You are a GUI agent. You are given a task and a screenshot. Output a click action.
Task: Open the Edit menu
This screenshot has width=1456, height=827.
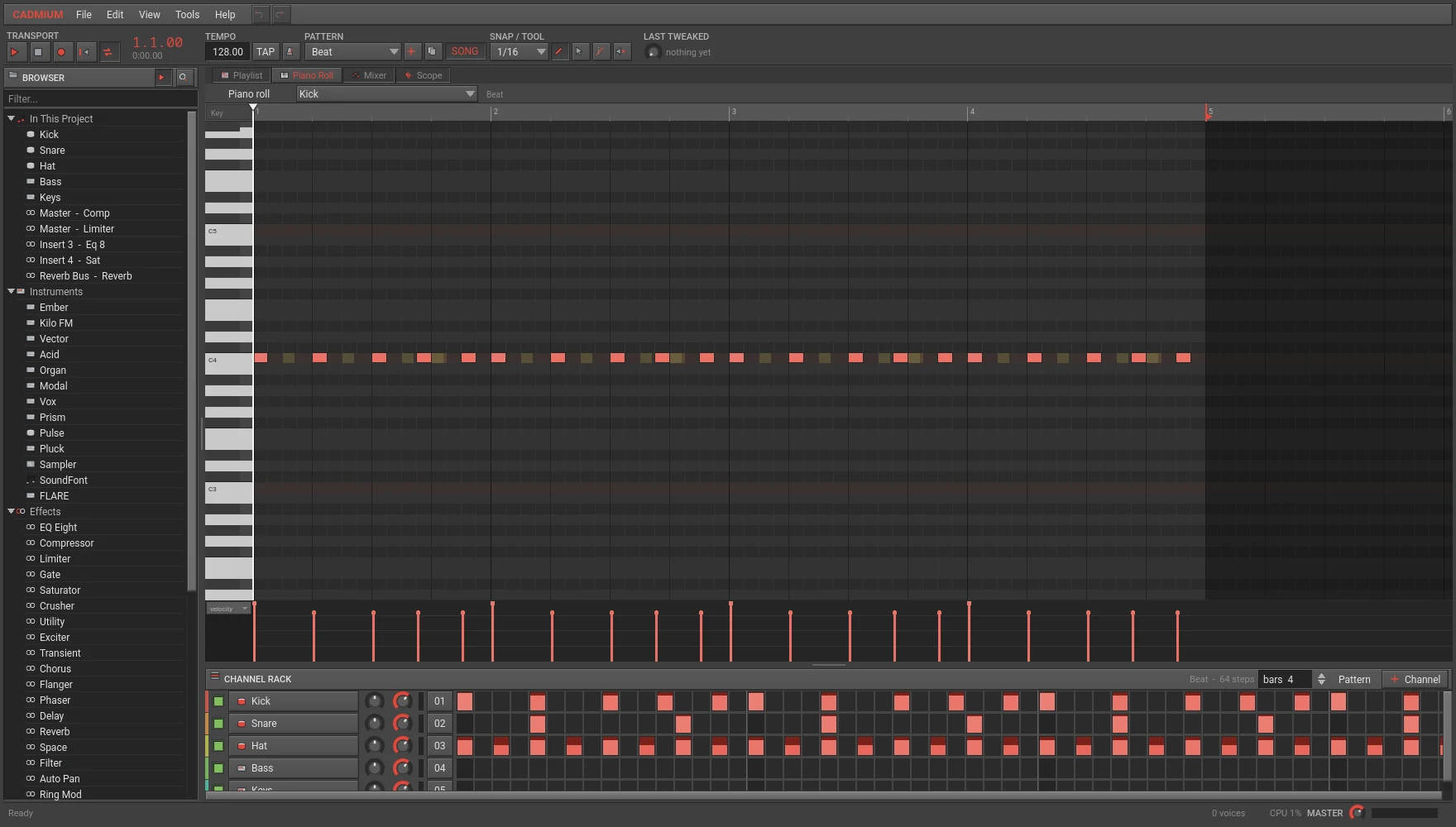pos(115,14)
